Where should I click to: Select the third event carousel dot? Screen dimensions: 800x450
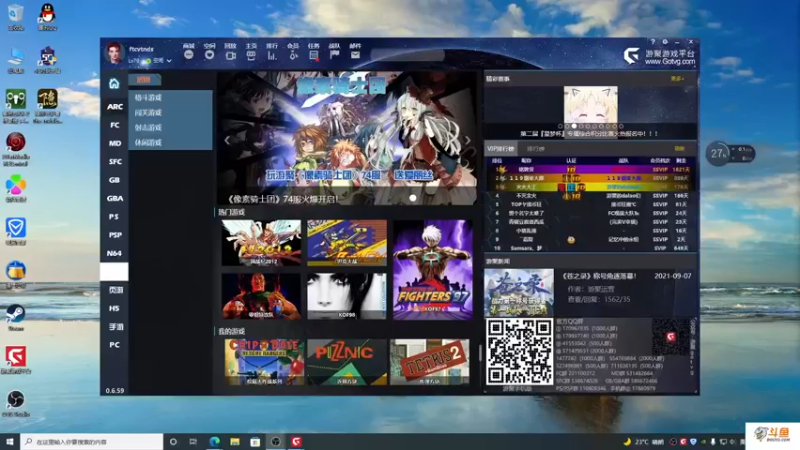coord(574,126)
